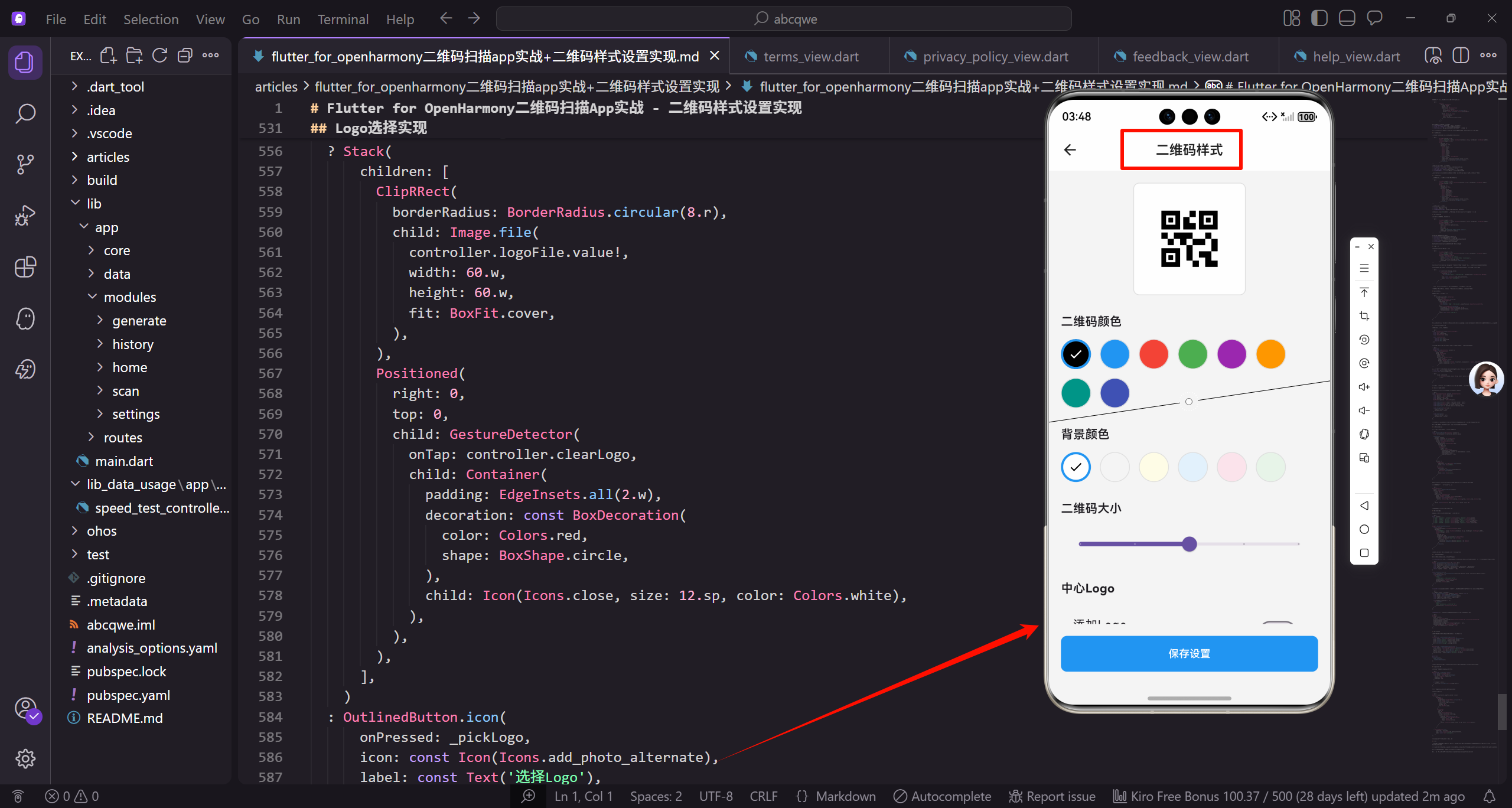Increase the emulator volume
The image size is (1512, 808).
click(1364, 386)
